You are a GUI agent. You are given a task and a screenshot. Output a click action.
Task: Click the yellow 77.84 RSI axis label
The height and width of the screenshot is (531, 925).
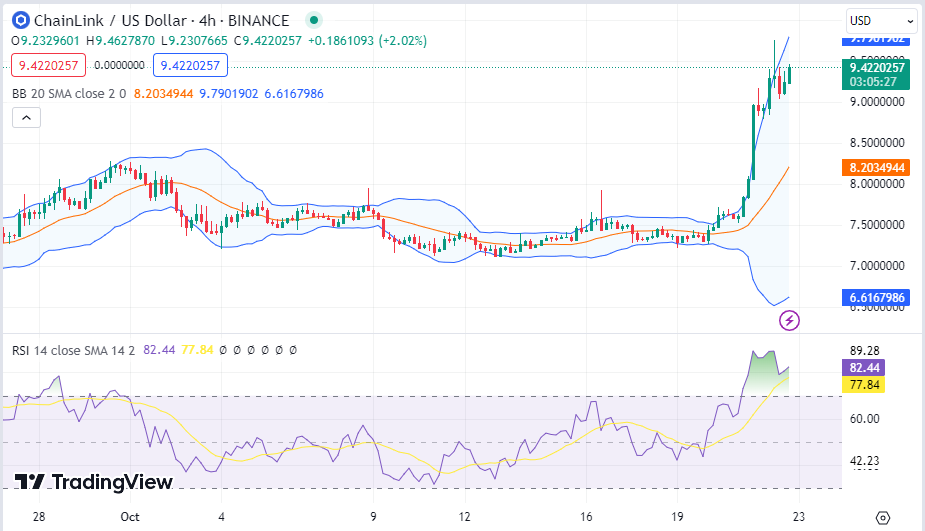864,385
